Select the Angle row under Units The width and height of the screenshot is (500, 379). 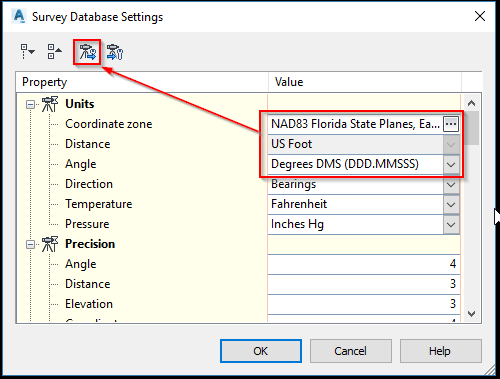[x=81, y=164]
